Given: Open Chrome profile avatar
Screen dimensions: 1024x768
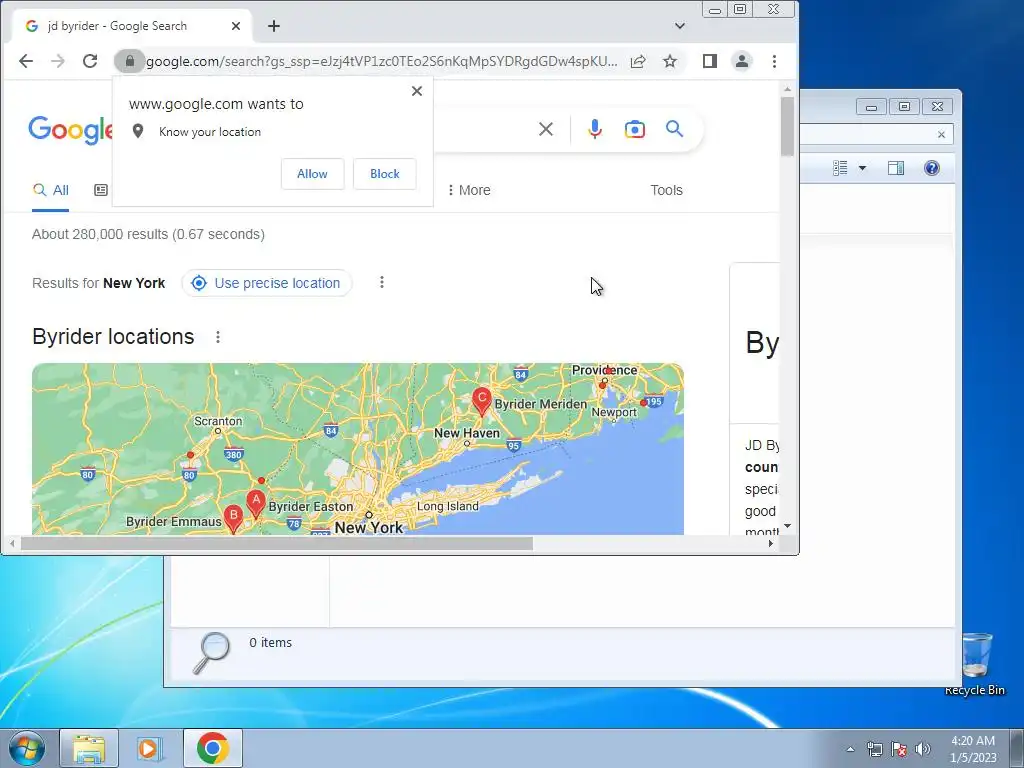Looking at the screenshot, I should [x=742, y=61].
